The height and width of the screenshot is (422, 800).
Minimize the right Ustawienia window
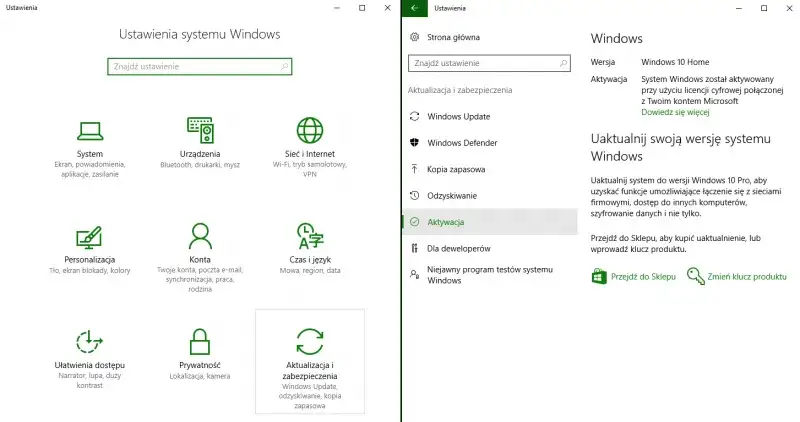pyautogui.click(x=739, y=8)
